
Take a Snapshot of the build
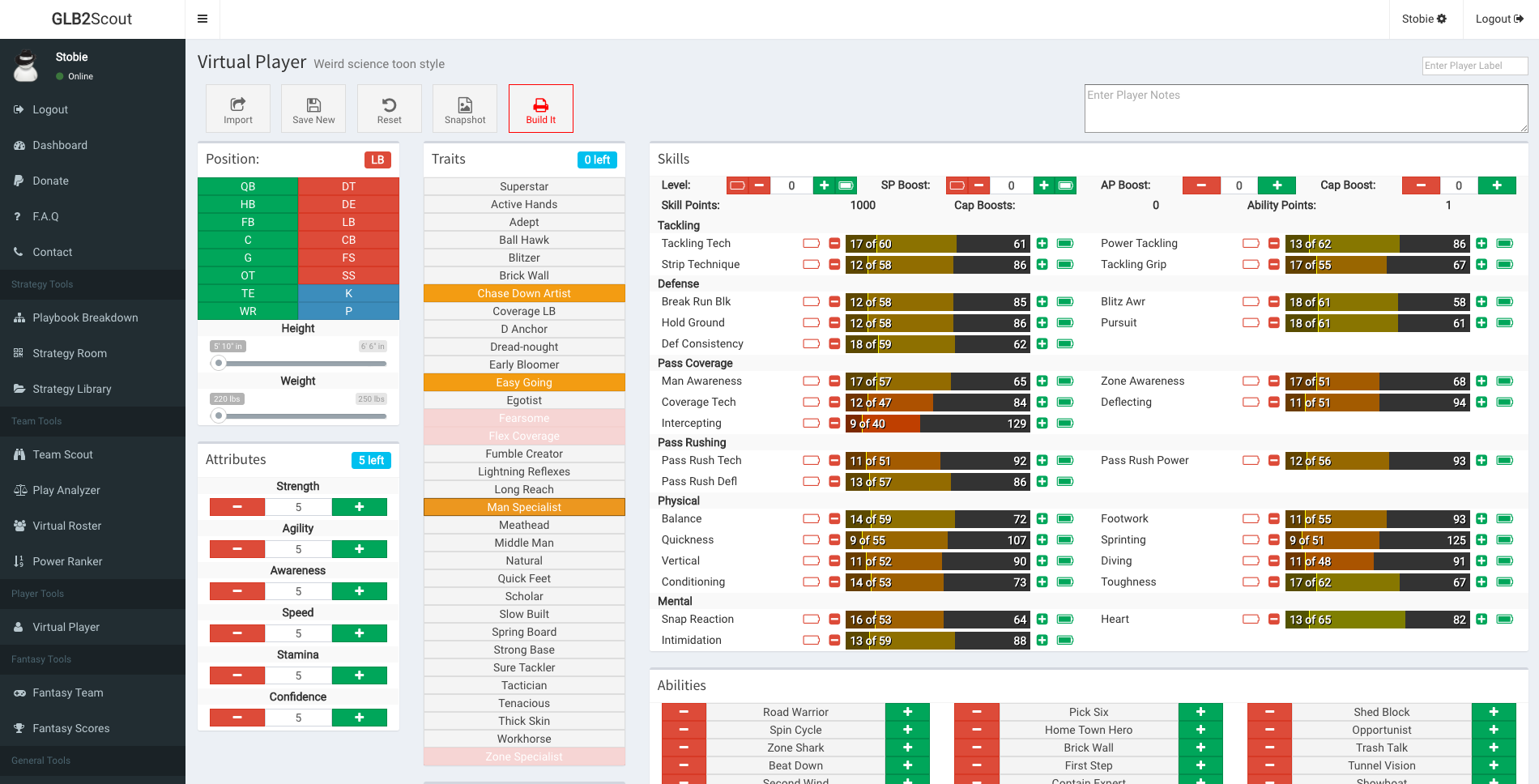click(465, 109)
